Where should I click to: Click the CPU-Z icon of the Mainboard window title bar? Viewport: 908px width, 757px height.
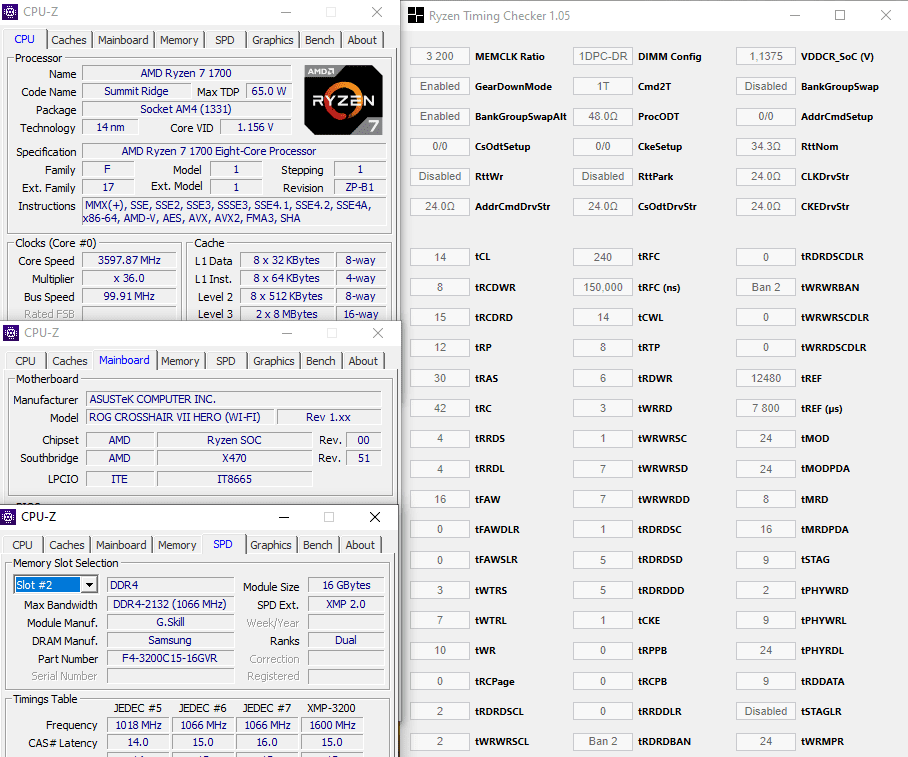pyautogui.click(x=10, y=333)
